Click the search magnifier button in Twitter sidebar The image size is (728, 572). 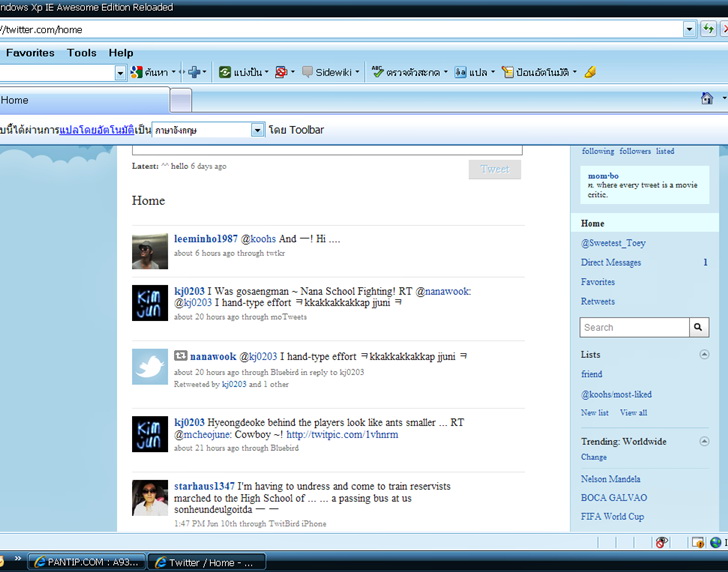[698, 327]
